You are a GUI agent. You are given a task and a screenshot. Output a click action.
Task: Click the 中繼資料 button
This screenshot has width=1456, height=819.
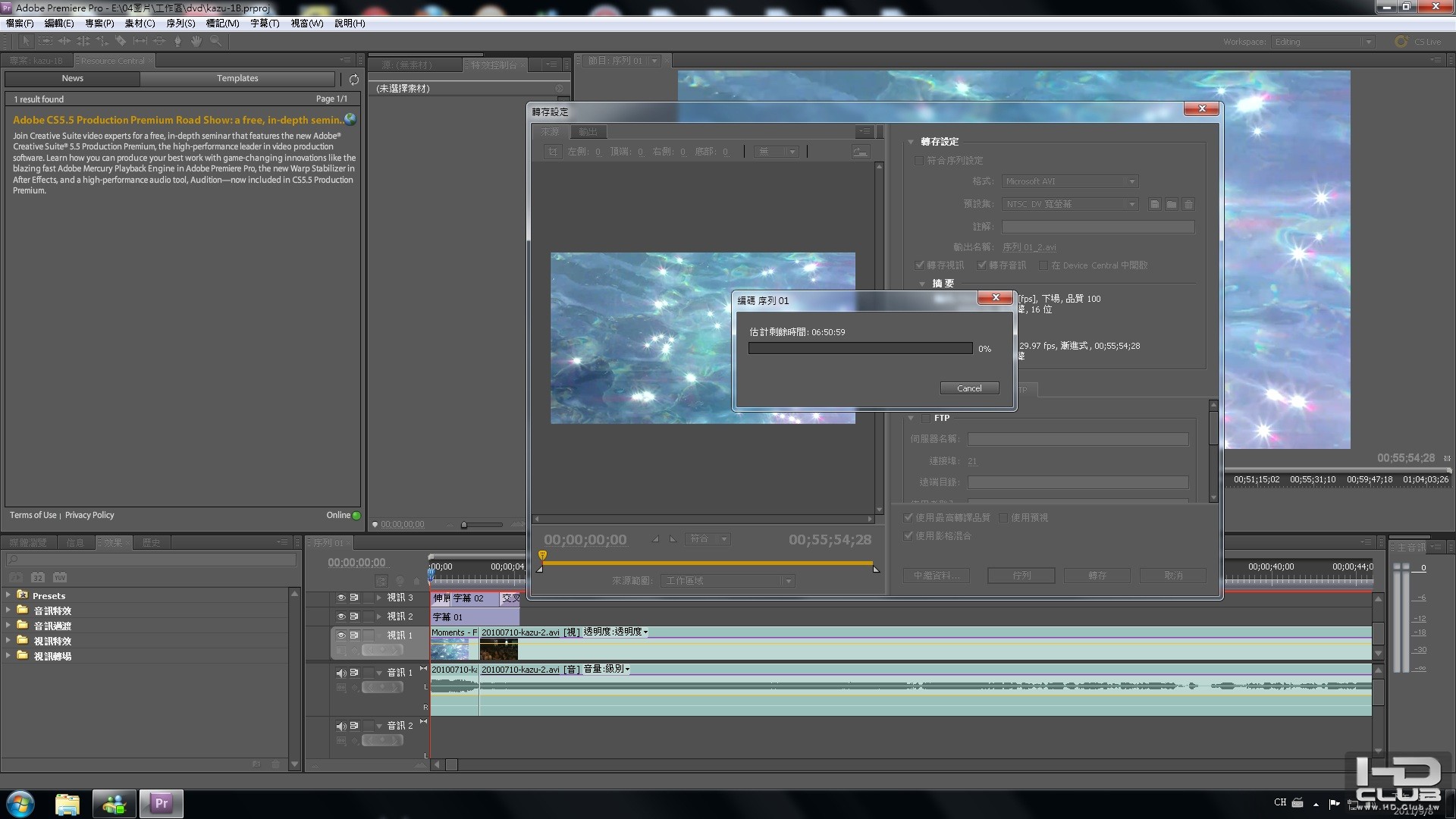[x=937, y=576]
